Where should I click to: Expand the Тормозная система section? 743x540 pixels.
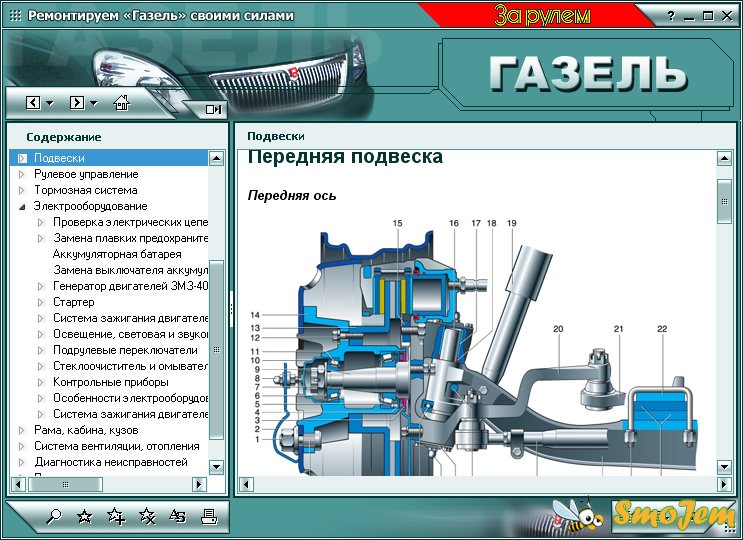[21, 190]
